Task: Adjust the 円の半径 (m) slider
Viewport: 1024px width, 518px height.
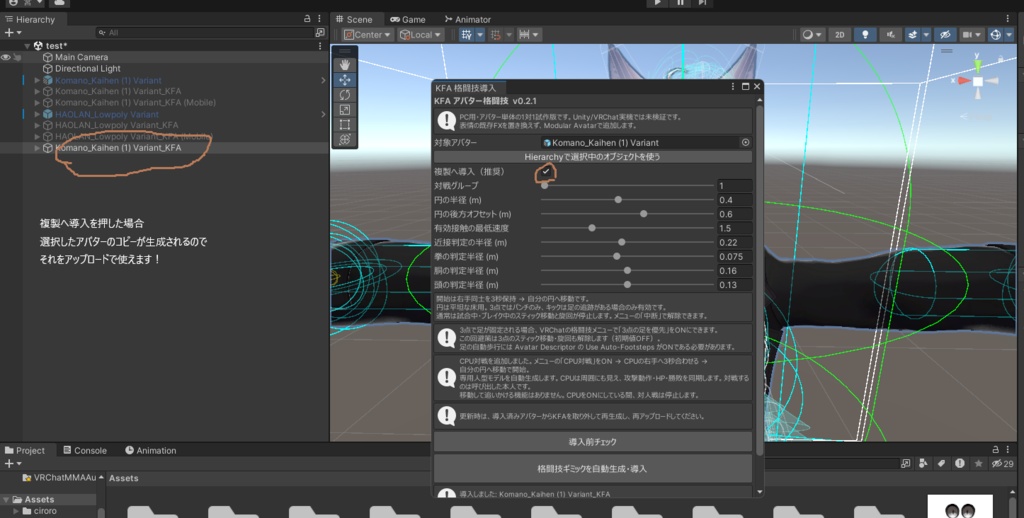Action: [x=627, y=200]
